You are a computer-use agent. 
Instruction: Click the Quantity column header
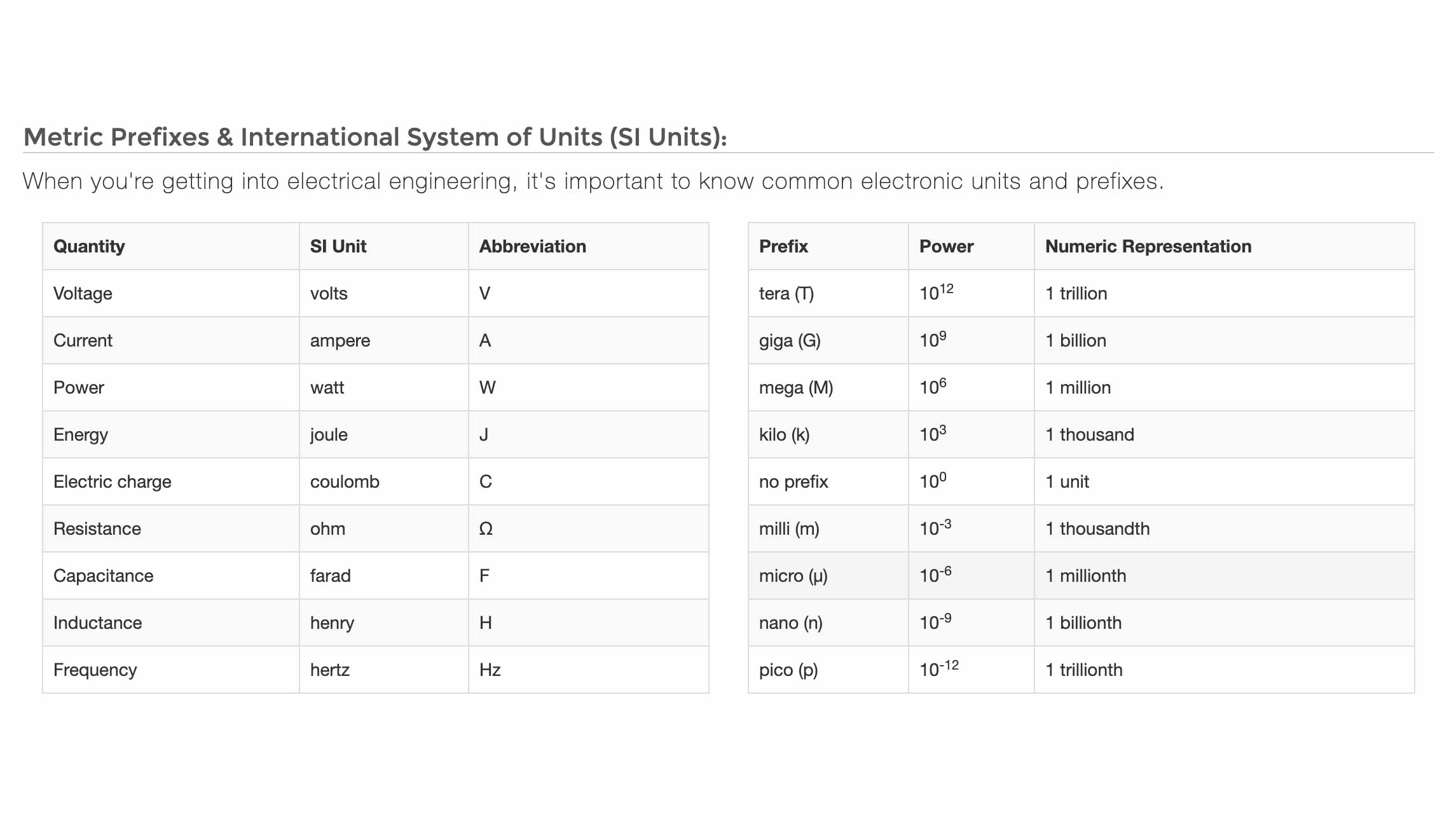pyautogui.click(x=89, y=247)
